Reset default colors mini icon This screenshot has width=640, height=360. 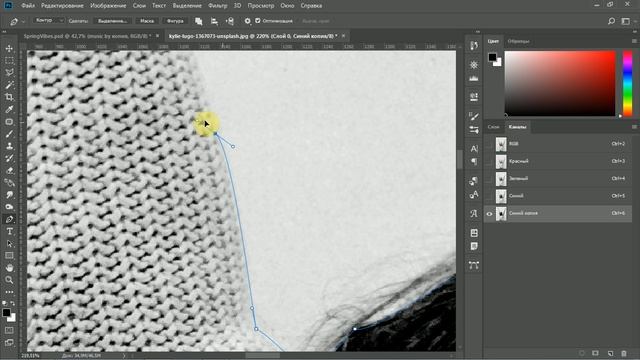(5, 303)
